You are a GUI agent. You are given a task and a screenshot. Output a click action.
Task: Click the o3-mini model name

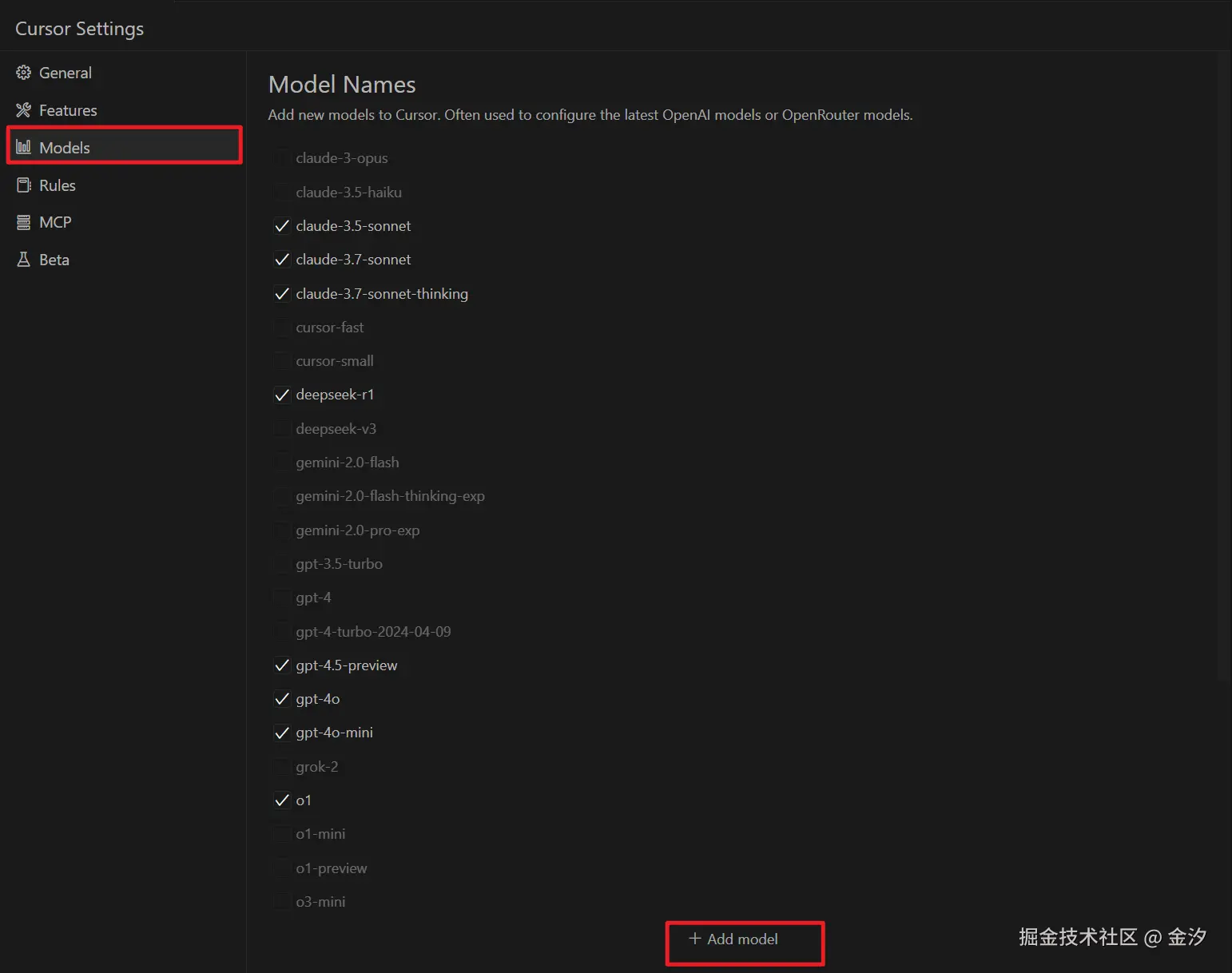[x=320, y=902]
